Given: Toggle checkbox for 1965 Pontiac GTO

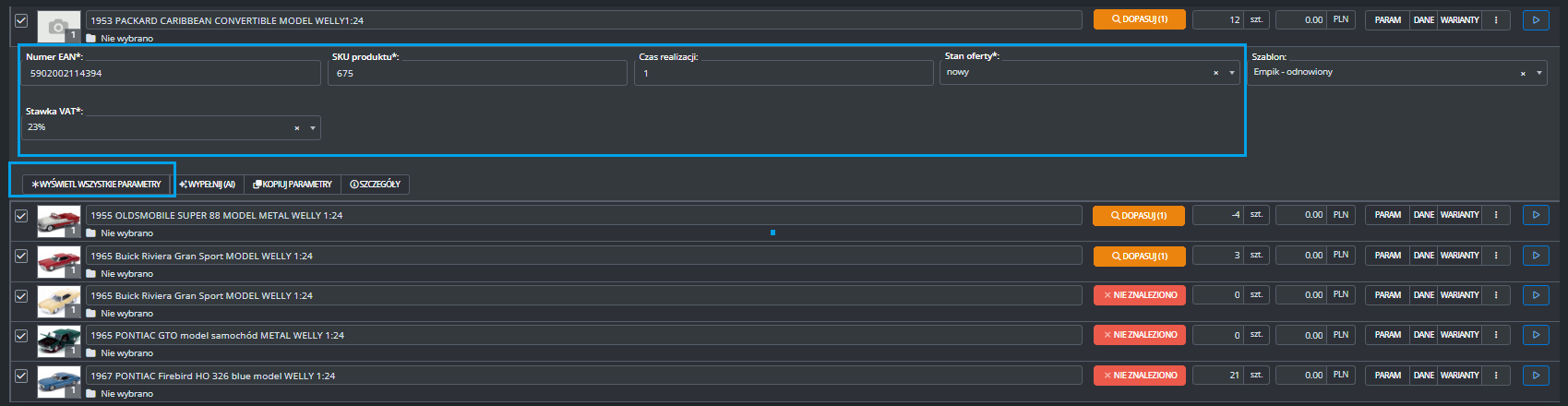Looking at the screenshot, I should pos(21,336).
